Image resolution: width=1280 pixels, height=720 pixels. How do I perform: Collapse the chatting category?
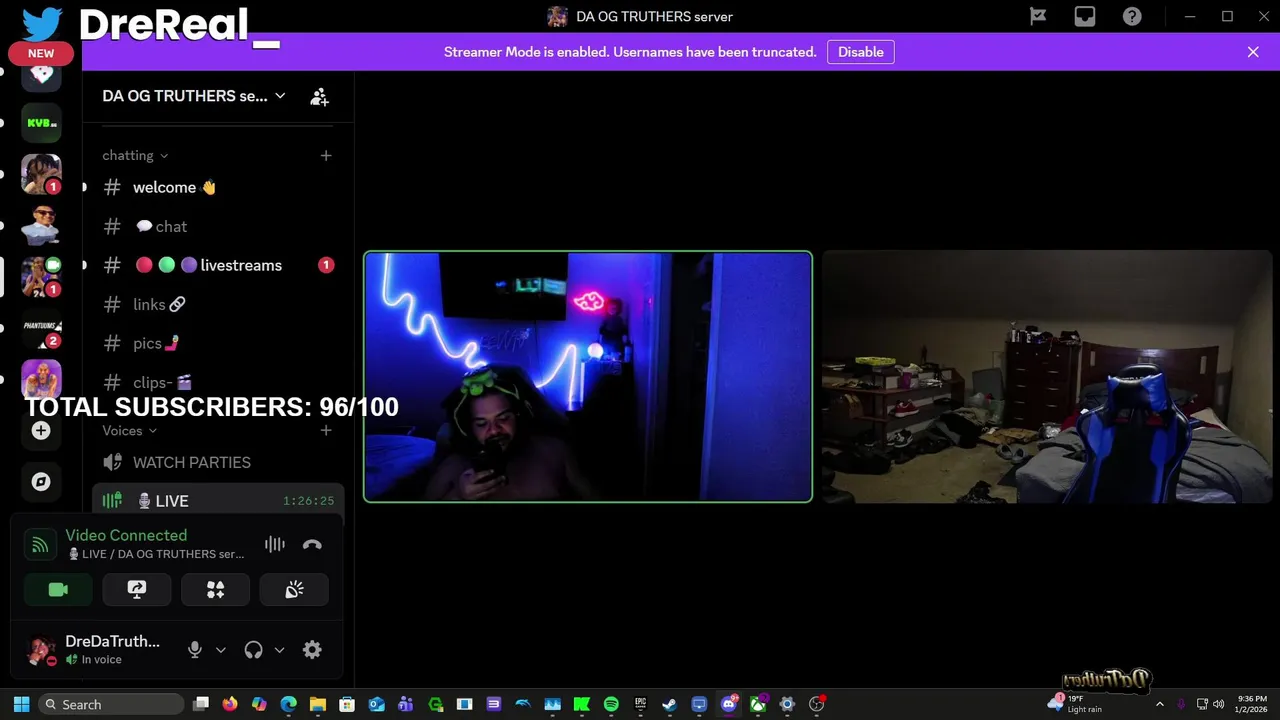135,156
